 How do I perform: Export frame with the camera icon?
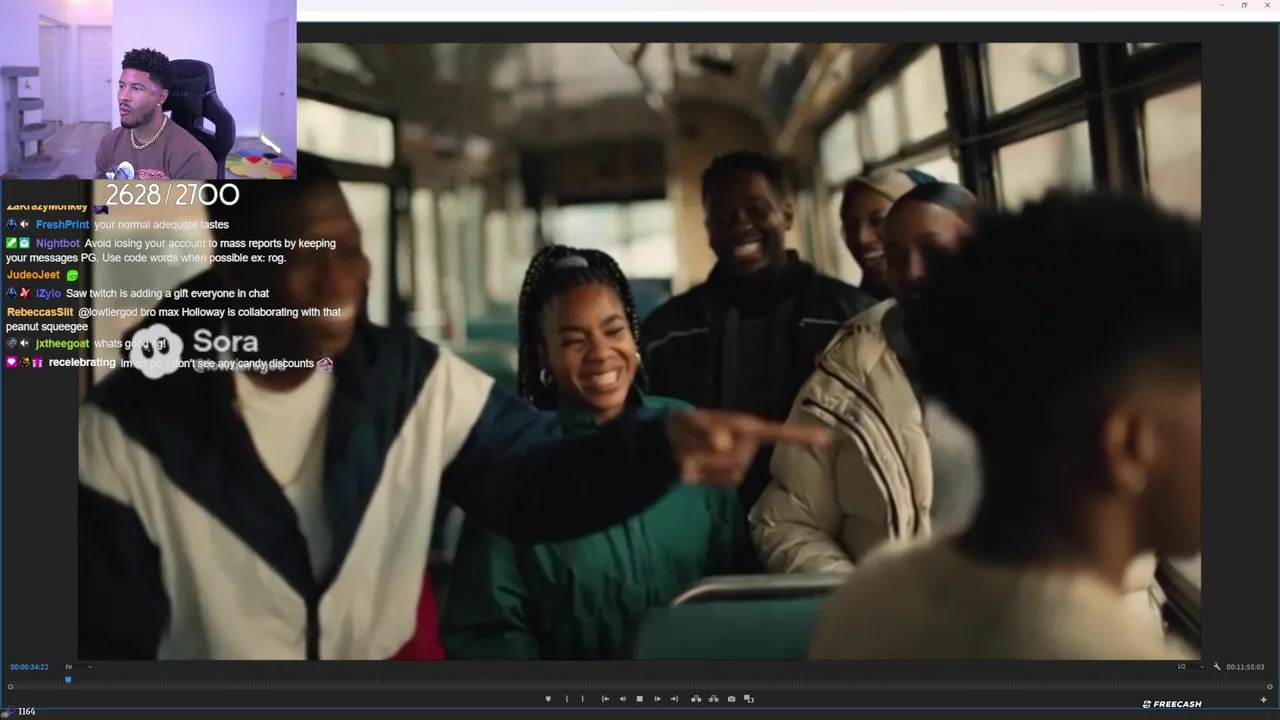pyautogui.click(x=731, y=699)
